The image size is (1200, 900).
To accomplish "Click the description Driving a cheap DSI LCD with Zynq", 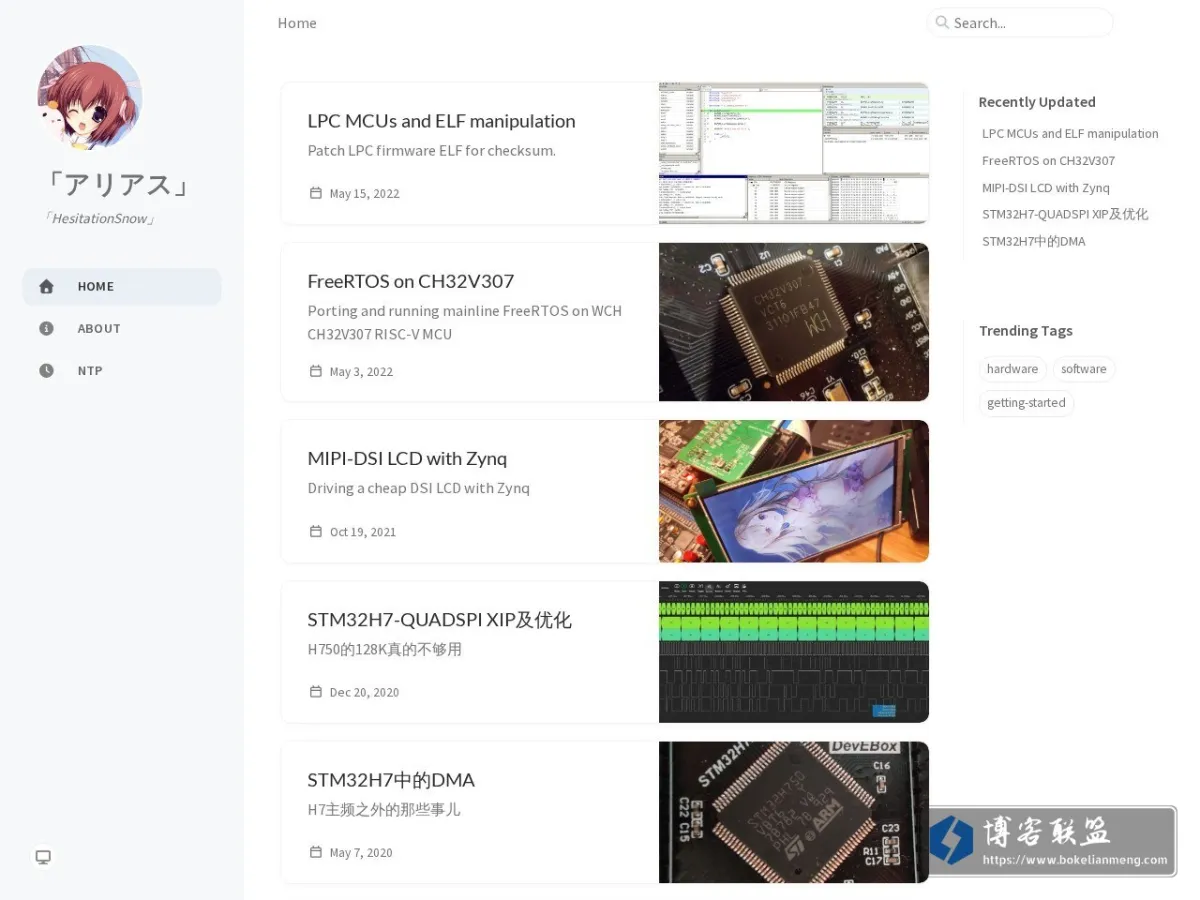I will pos(418,488).
